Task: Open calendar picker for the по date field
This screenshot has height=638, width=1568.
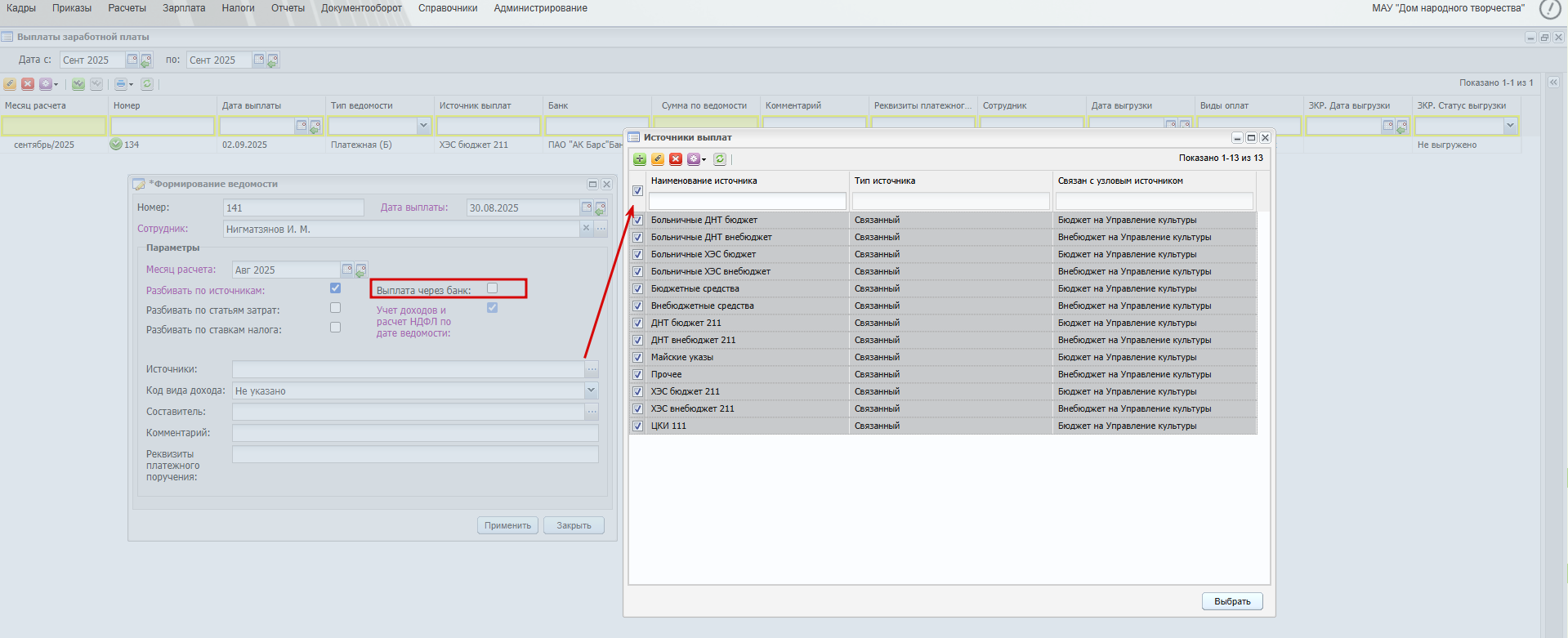Action: point(259,60)
